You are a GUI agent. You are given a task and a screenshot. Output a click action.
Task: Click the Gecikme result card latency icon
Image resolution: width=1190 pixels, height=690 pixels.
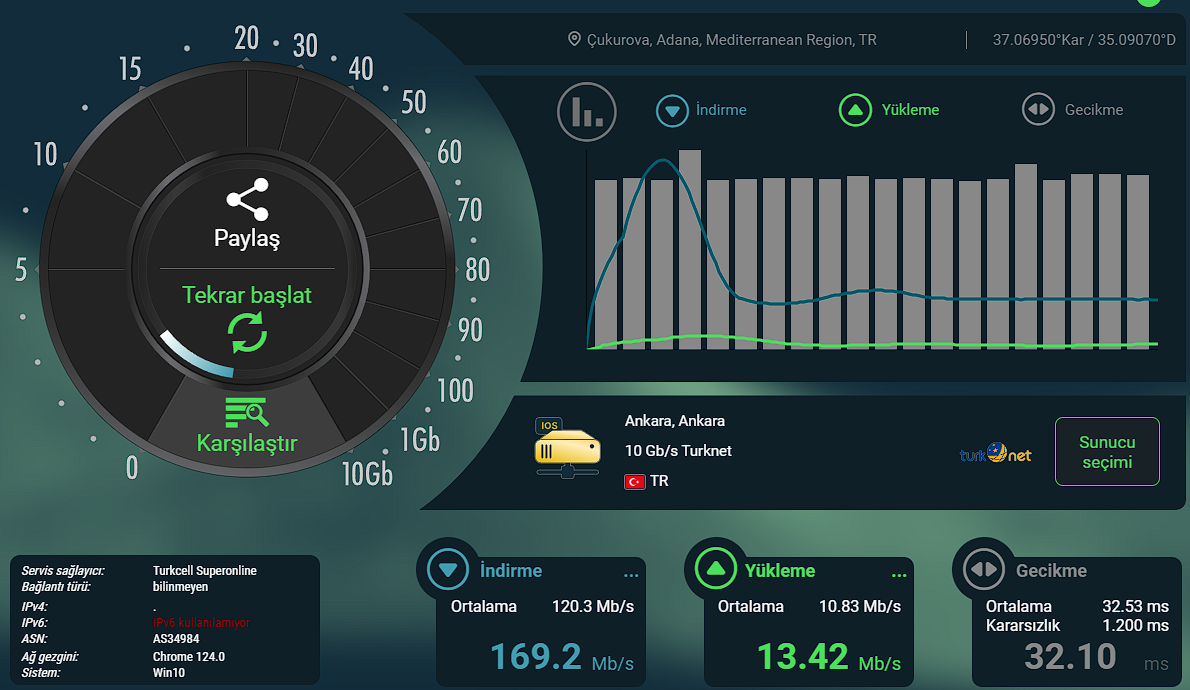(x=984, y=569)
